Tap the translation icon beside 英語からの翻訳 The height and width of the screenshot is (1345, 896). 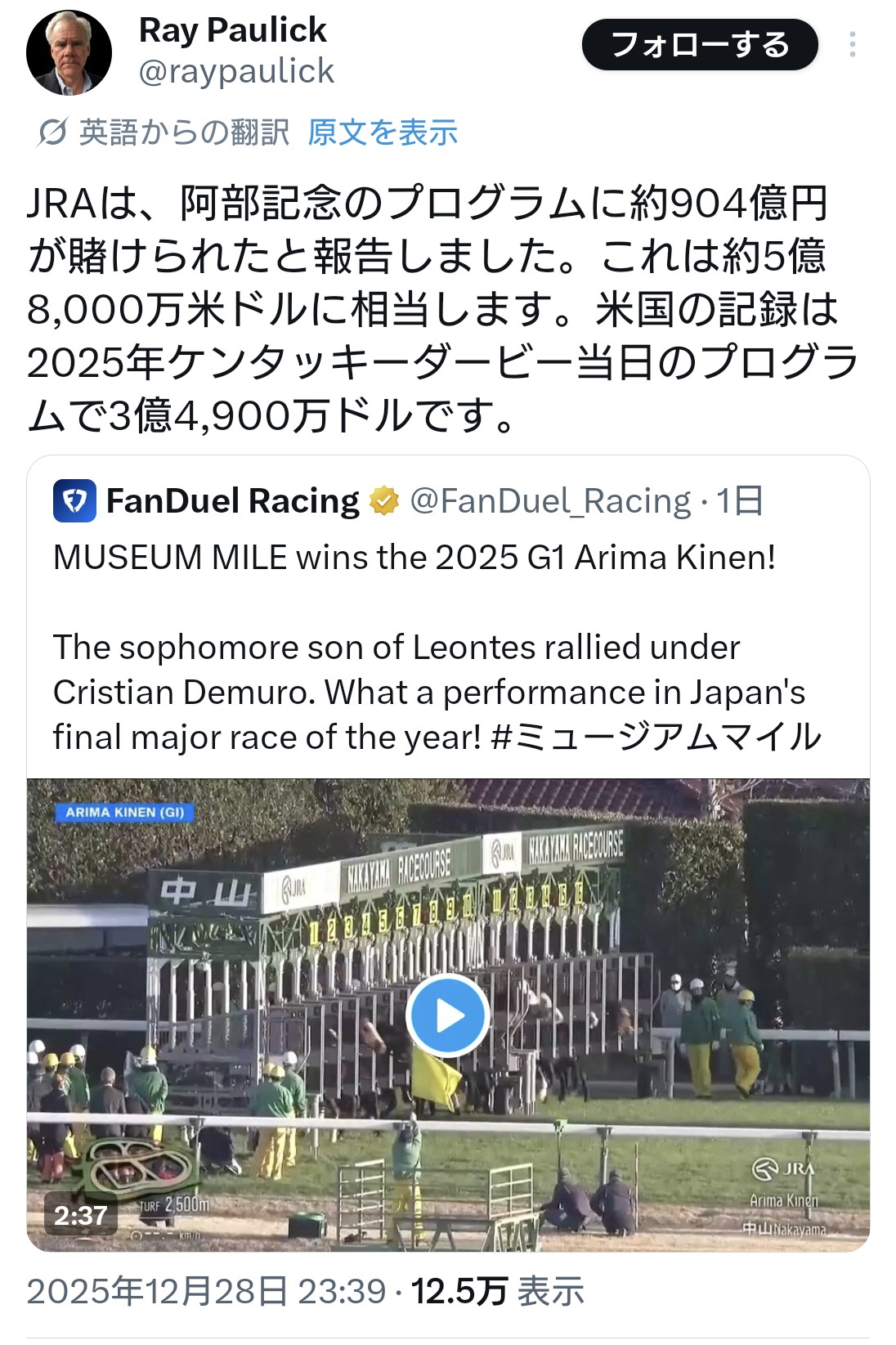pos(52,132)
